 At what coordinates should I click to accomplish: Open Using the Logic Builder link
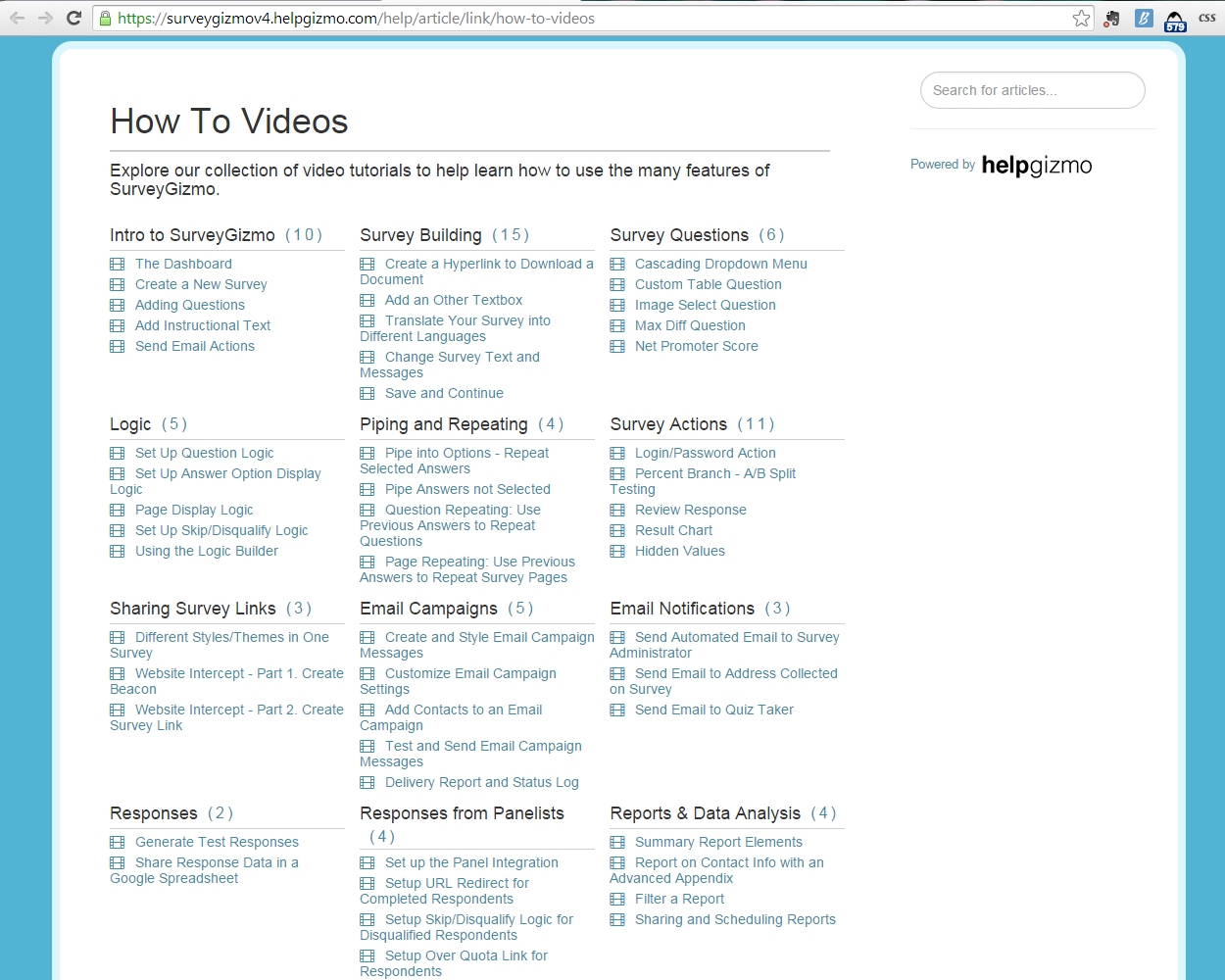[x=207, y=551]
